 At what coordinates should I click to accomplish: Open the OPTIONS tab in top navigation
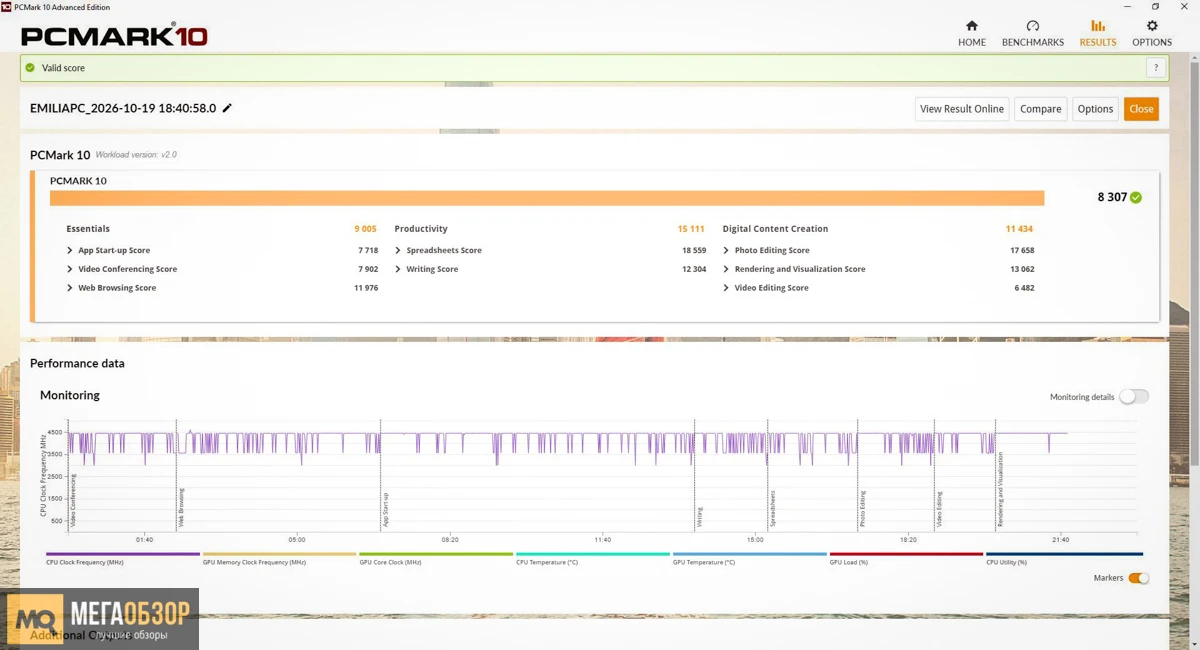pyautogui.click(x=1152, y=33)
